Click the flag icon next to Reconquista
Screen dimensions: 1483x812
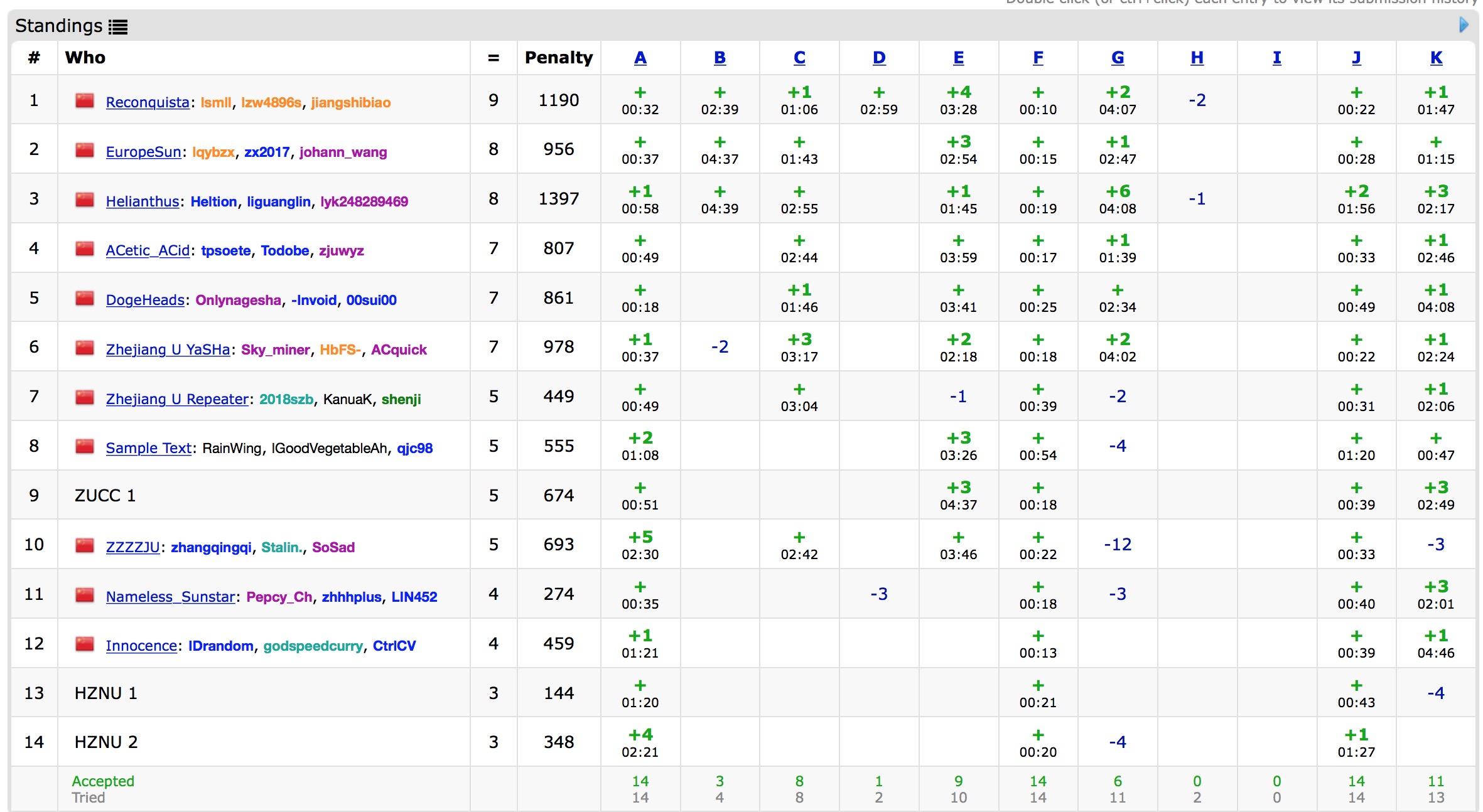point(85,100)
